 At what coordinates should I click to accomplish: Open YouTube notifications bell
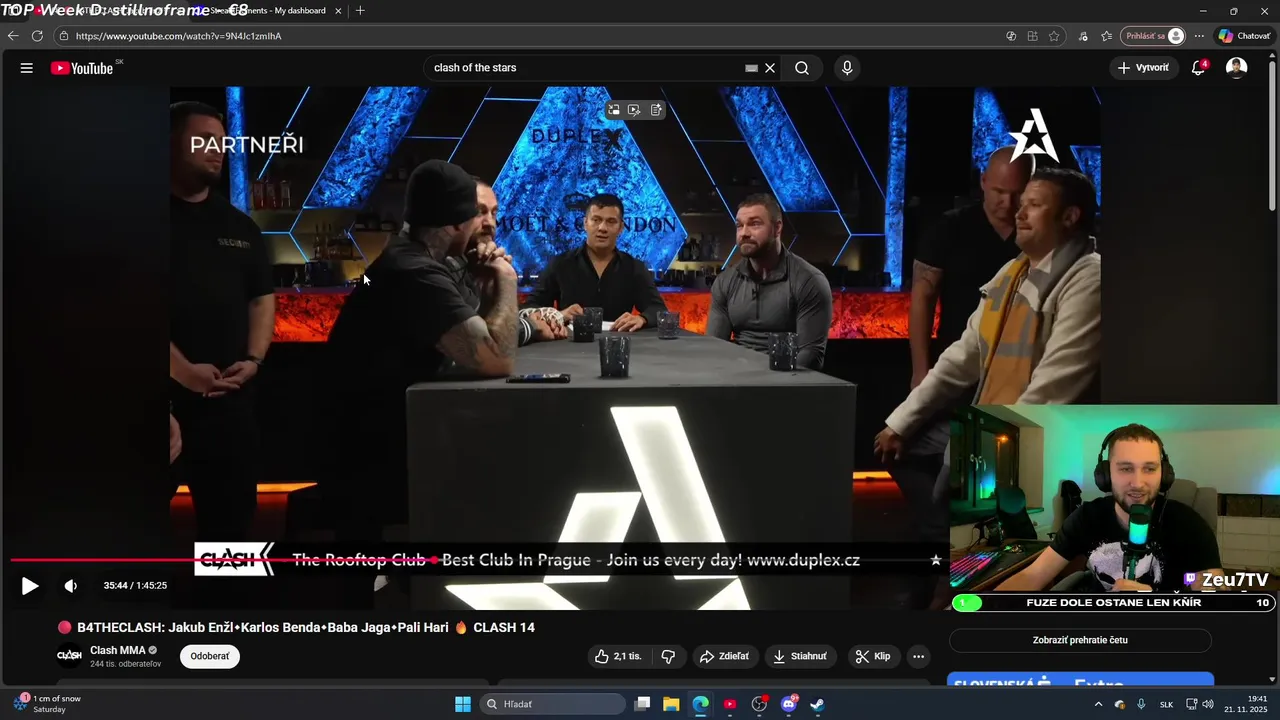click(x=1198, y=68)
